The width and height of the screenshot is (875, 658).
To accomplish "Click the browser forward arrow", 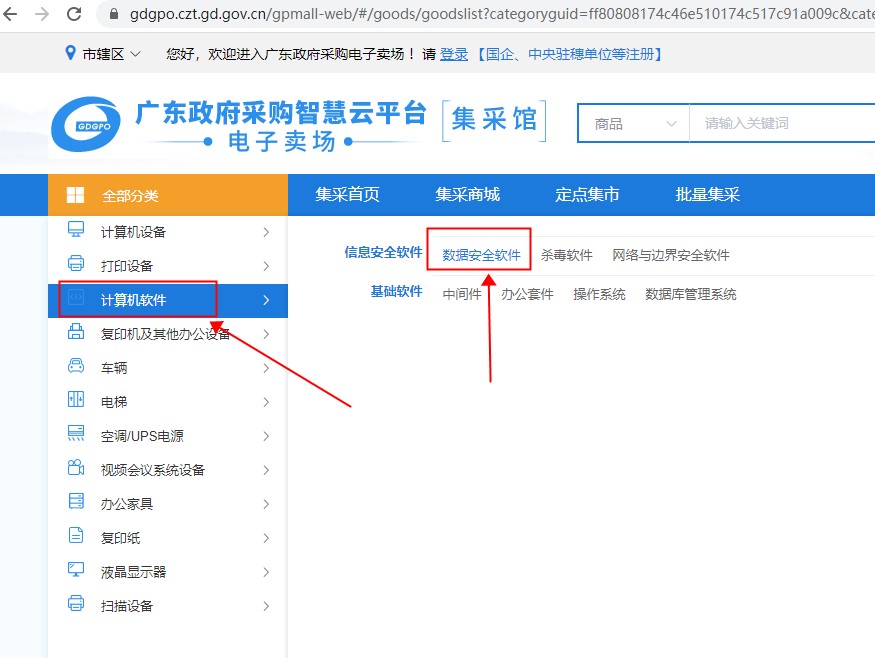I will tap(42, 13).
